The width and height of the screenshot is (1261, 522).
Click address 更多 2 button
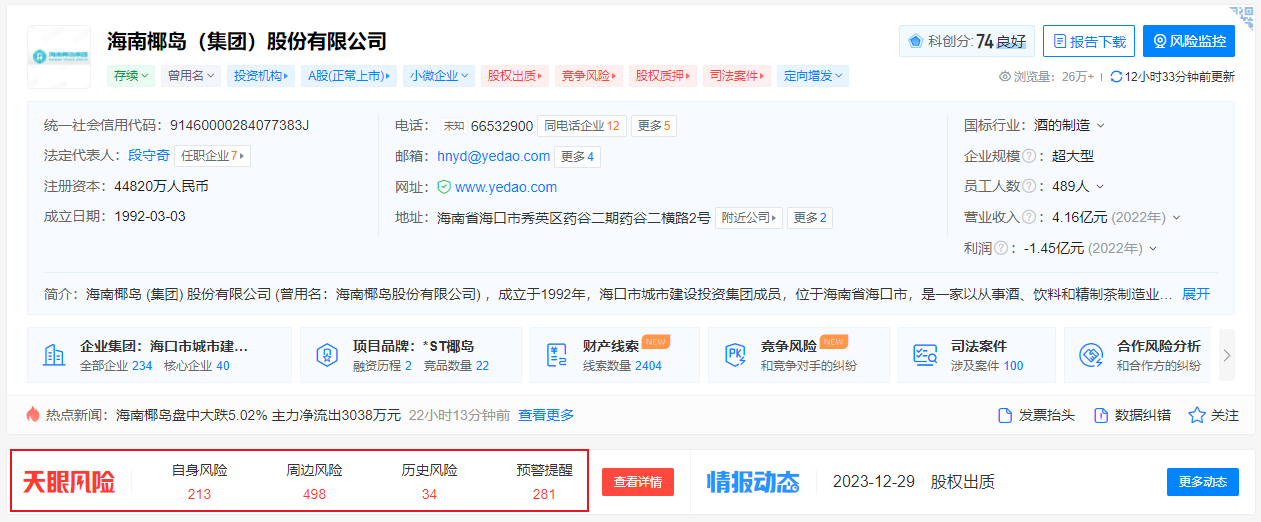(810, 218)
